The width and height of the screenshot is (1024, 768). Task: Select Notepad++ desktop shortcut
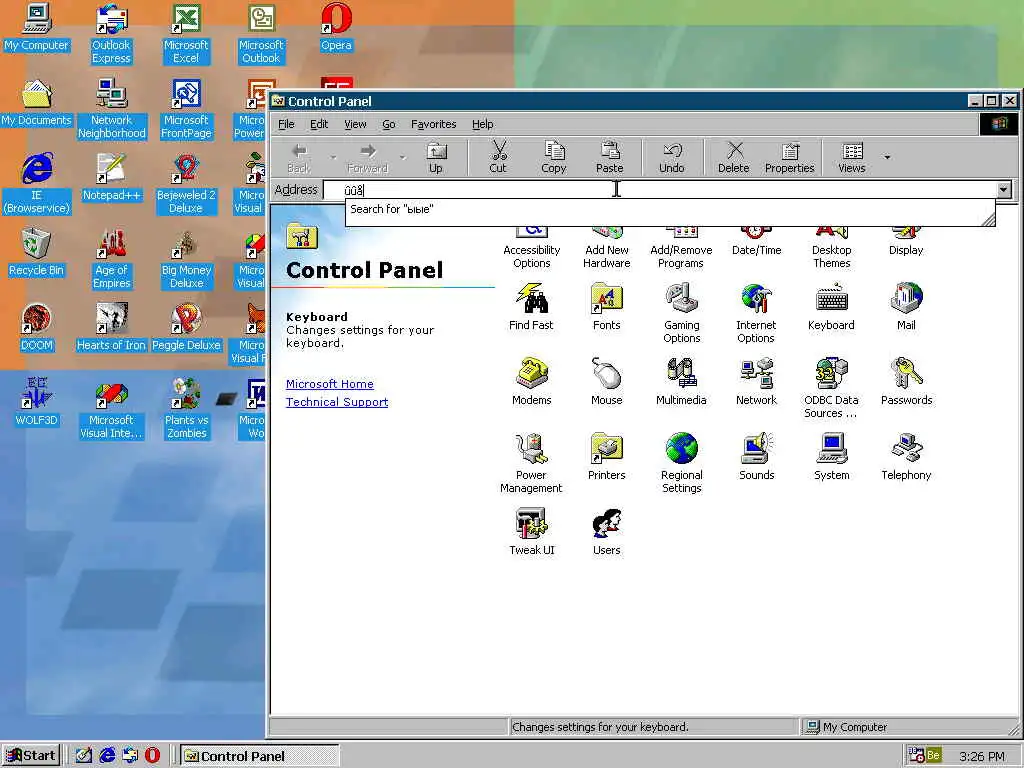click(x=111, y=178)
